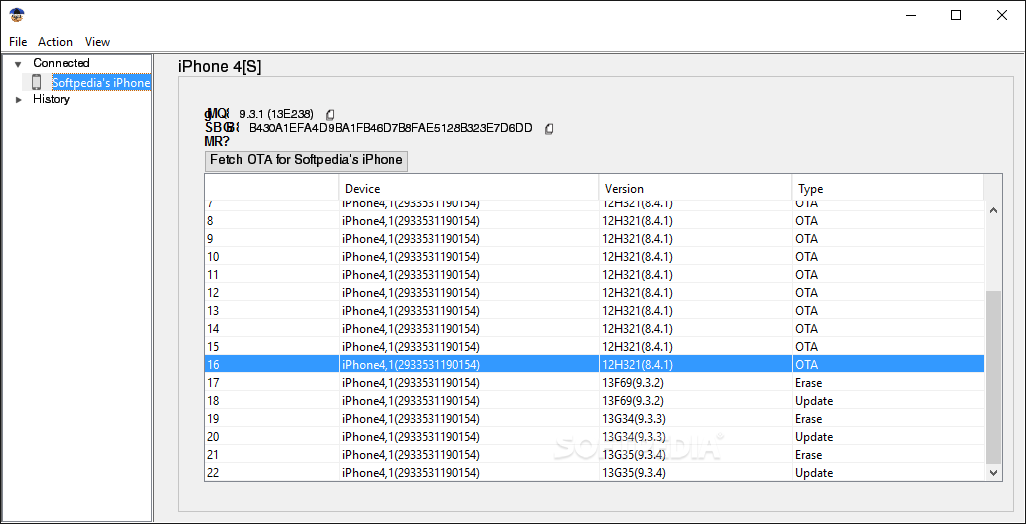
Task: Open the View menu
Action: pyautogui.click(x=97, y=42)
